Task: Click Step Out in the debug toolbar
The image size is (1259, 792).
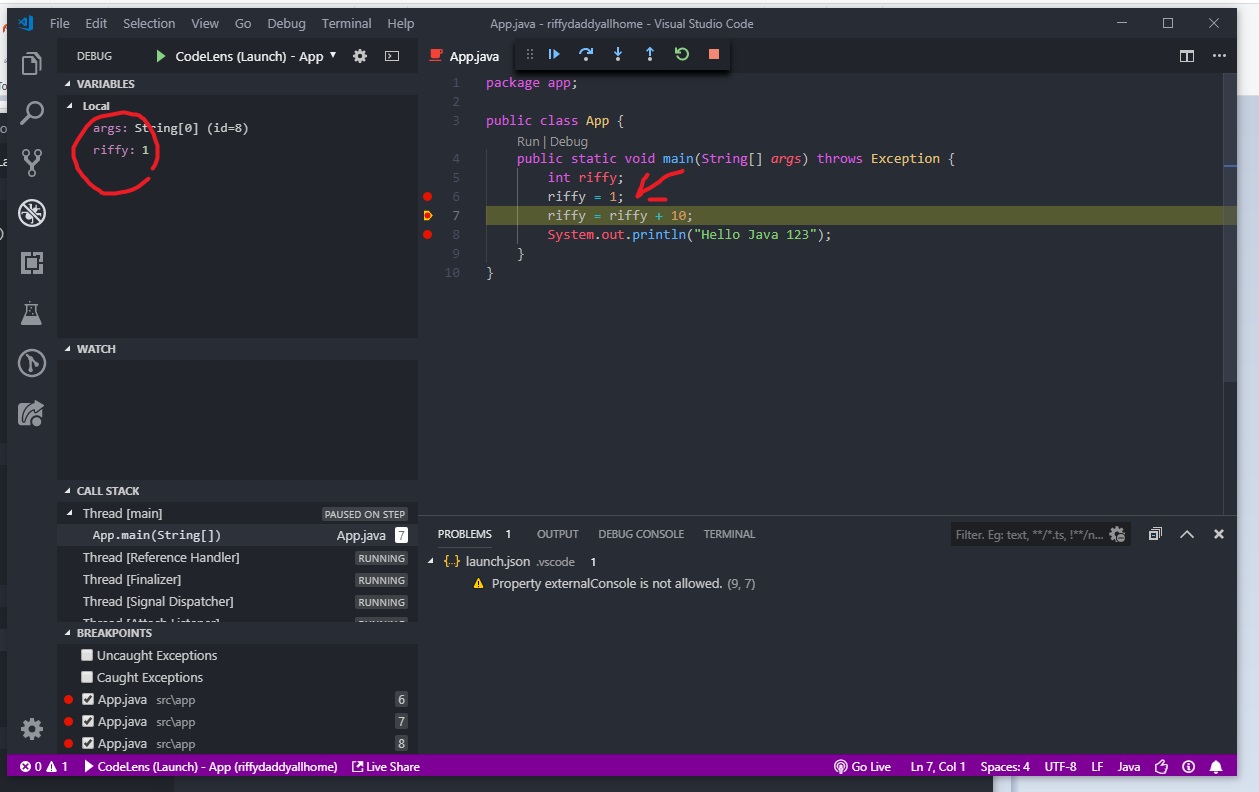Action: 650,54
